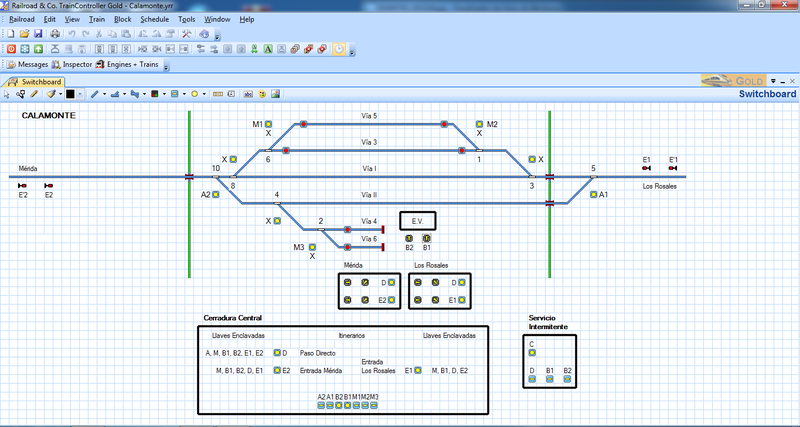Expand the straight track tool dropdown
The image size is (800, 427).
click(104, 94)
